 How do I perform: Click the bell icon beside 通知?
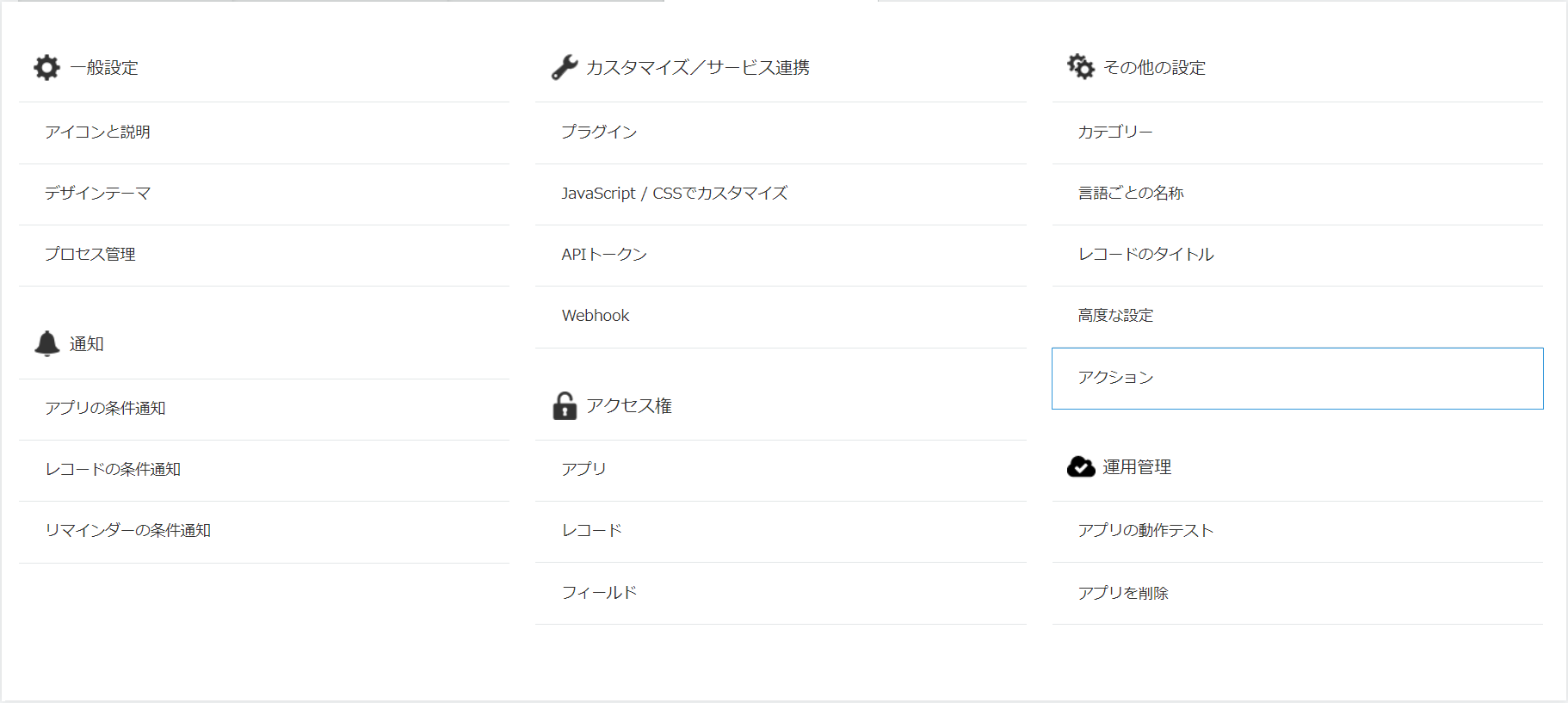(x=46, y=343)
